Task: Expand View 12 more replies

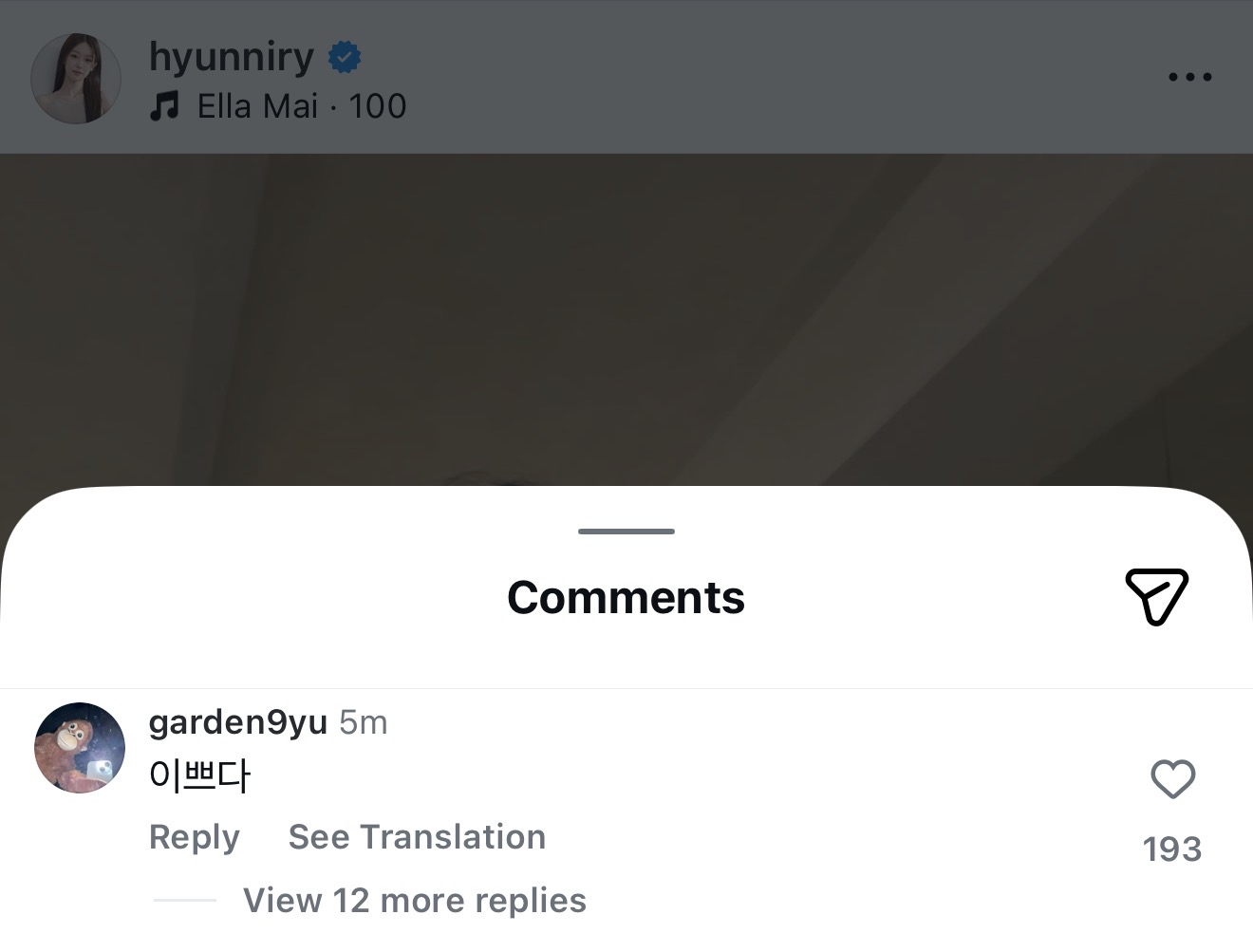Action: tap(415, 900)
